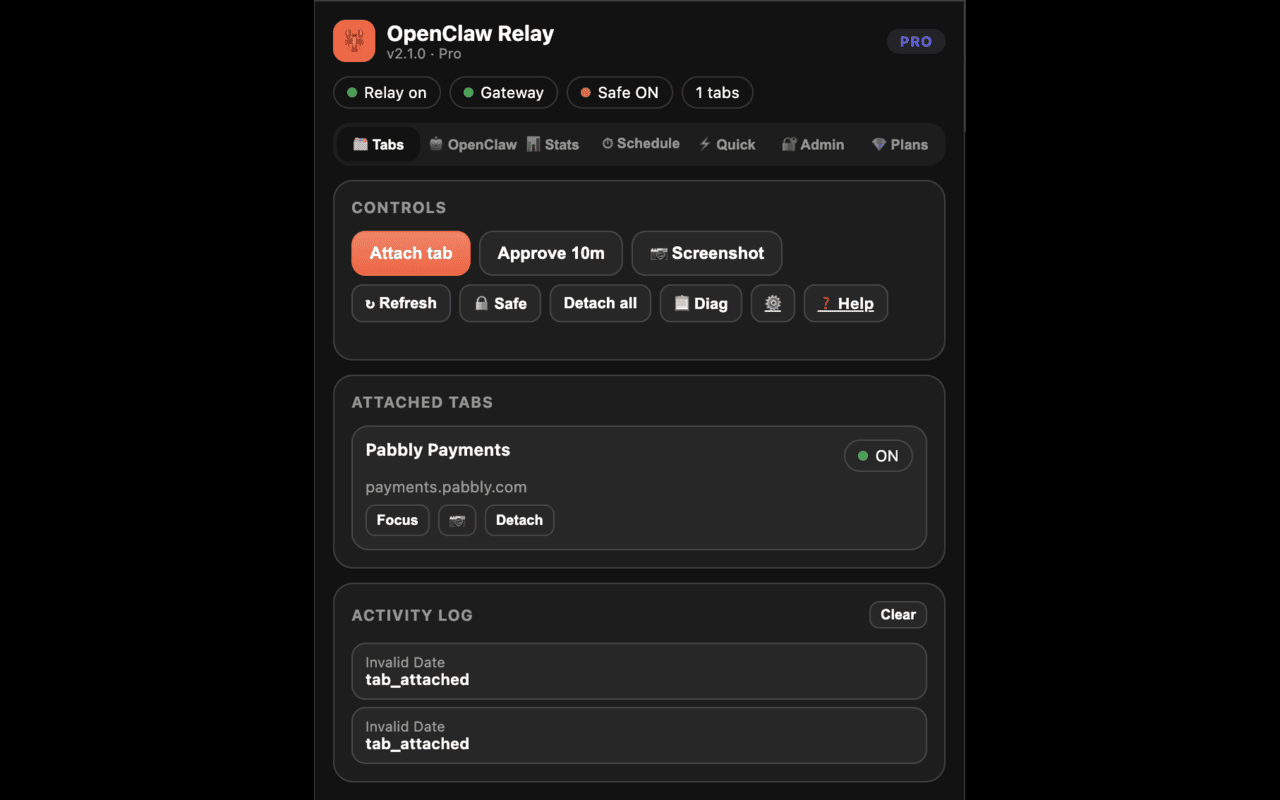Viewport: 1280px width, 800px height.
Task: Open diagnostics with the Diag button
Action: pyautogui.click(x=701, y=303)
